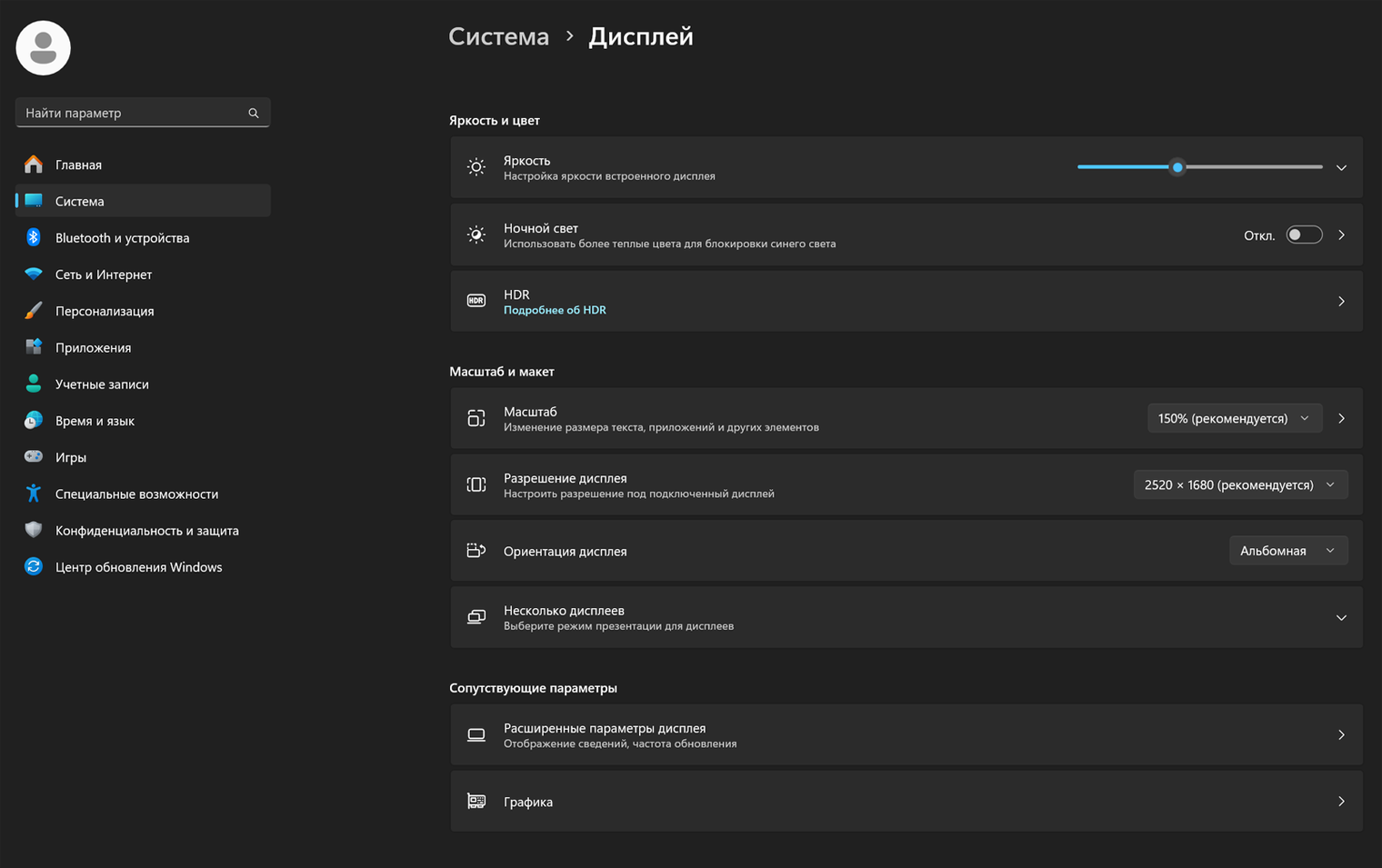The image size is (1382, 868).
Task: Click the Несколько дисплеев monitors icon
Action: [x=476, y=617]
